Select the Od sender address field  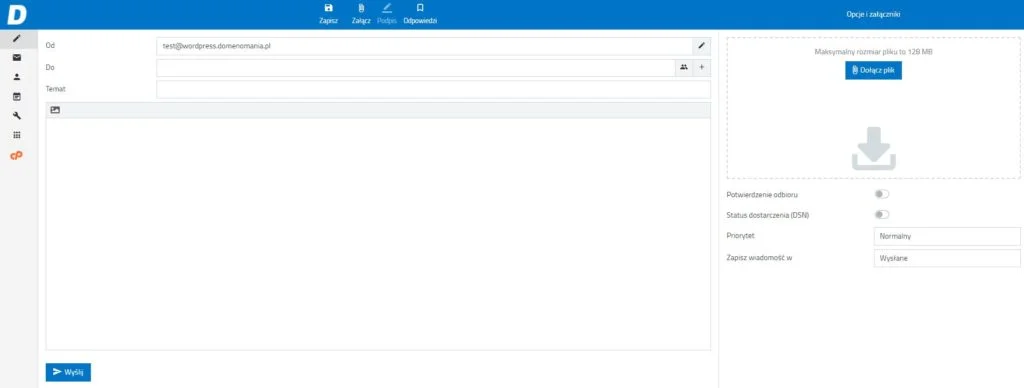424,46
